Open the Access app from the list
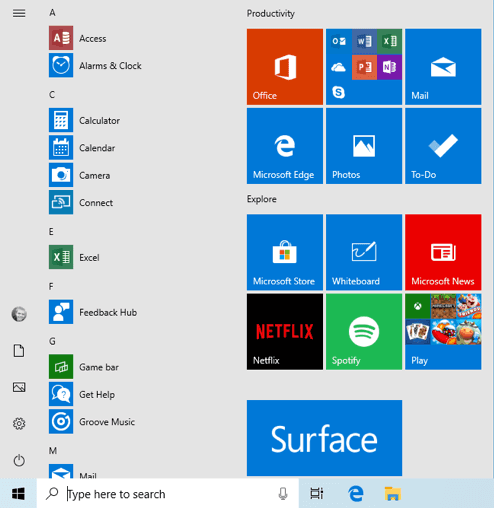 click(x=78, y=38)
